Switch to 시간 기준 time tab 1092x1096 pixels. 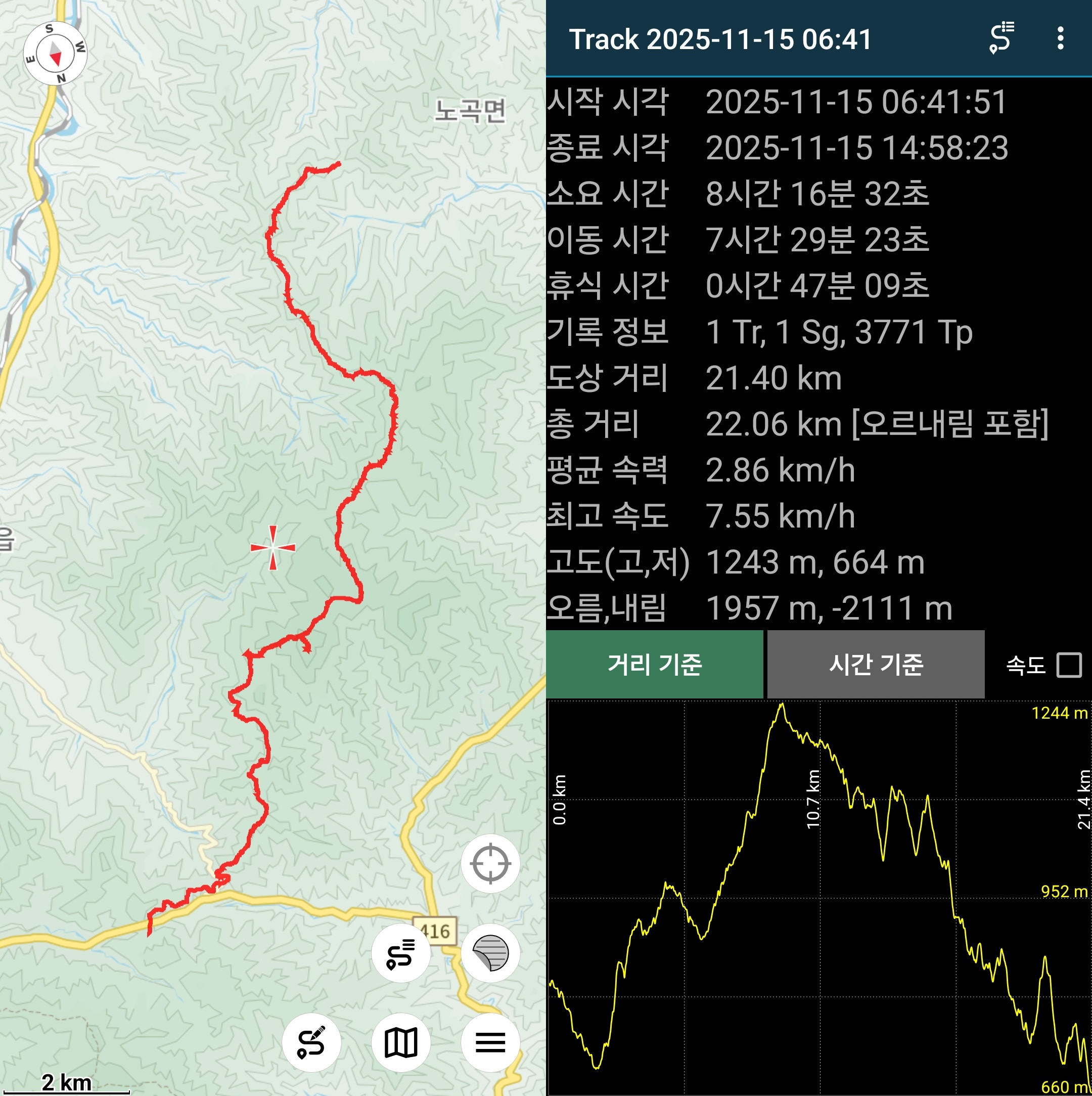pyautogui.click(x=876, y=664)
